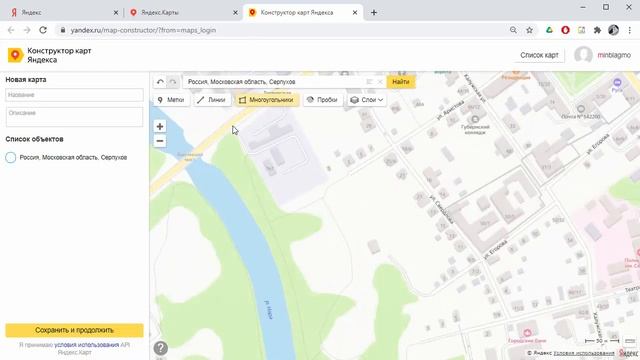Viewport: 640px width, 360px height.
Task: Click the Почта № 142200 map marker
Action: 581,109
